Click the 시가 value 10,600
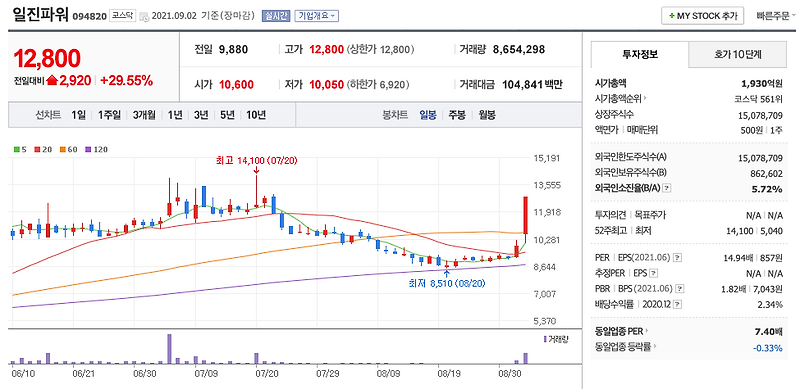Image resolution: width=800 pixels, height=389 pixels. click(x=236, y=85)
